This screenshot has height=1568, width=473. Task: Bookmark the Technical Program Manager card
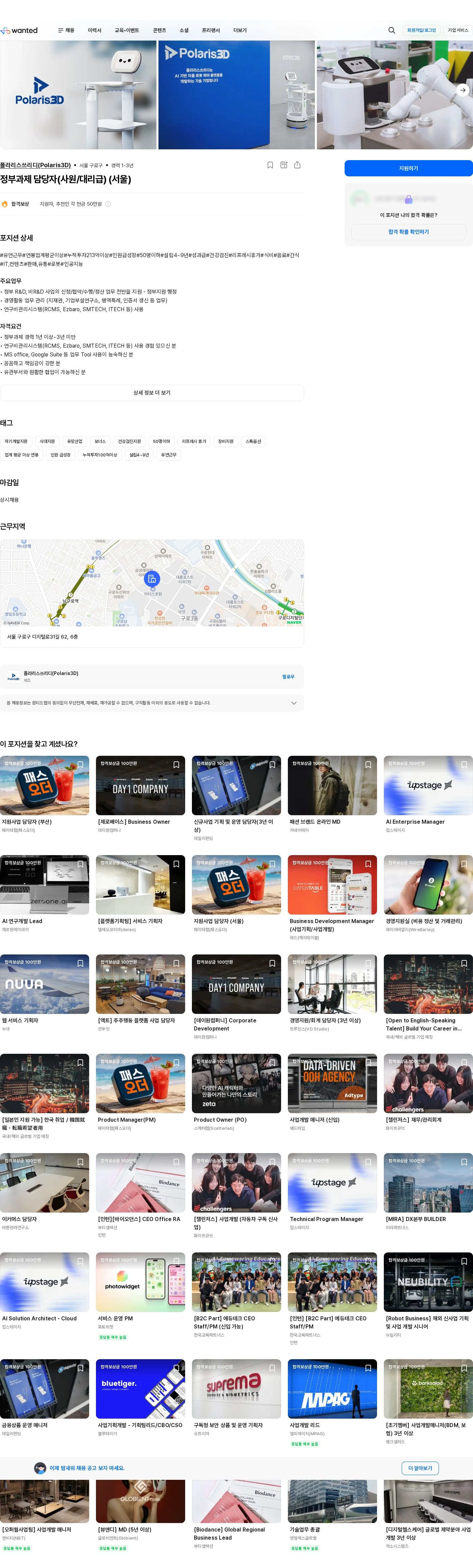pyautogui.click(x=368, y=1162)
